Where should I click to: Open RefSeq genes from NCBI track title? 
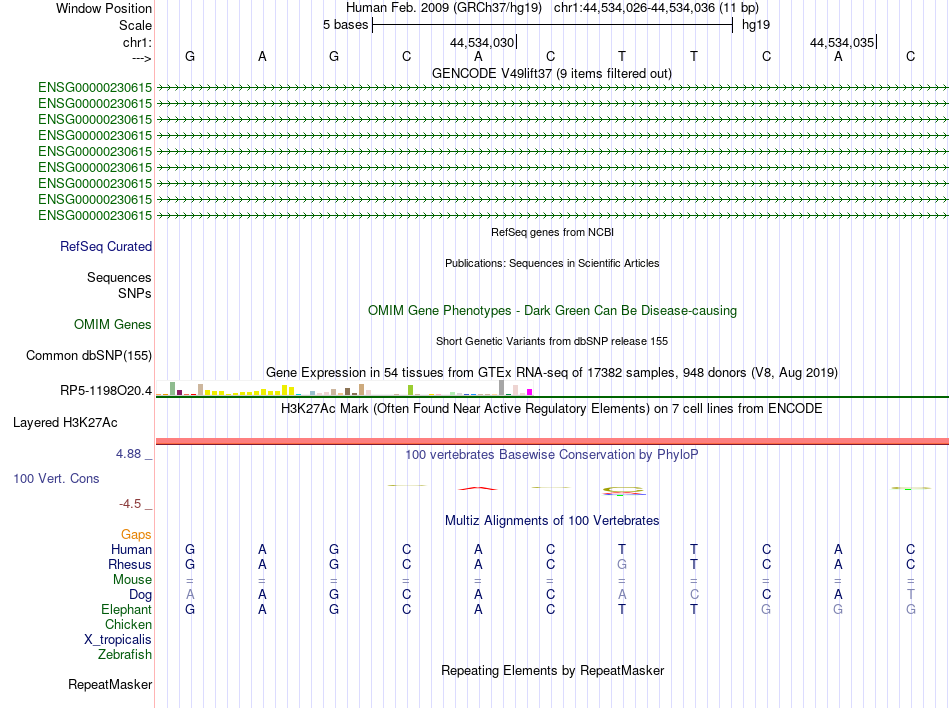pyautogui.click(x=552, y=232)
